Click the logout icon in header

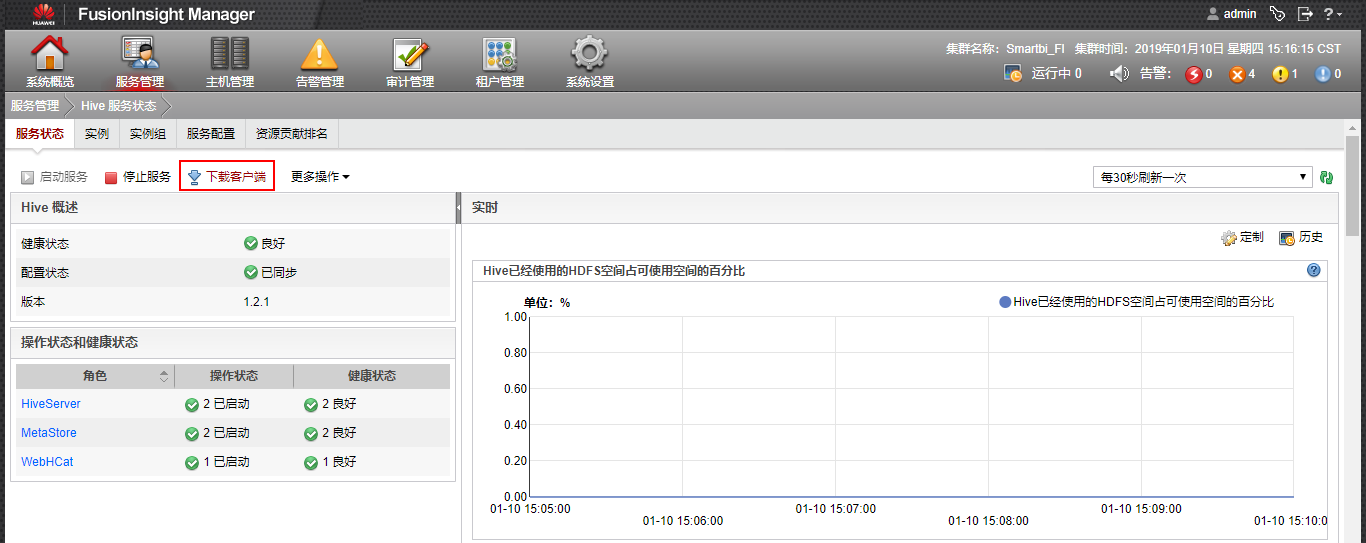tap(1305, 14)
